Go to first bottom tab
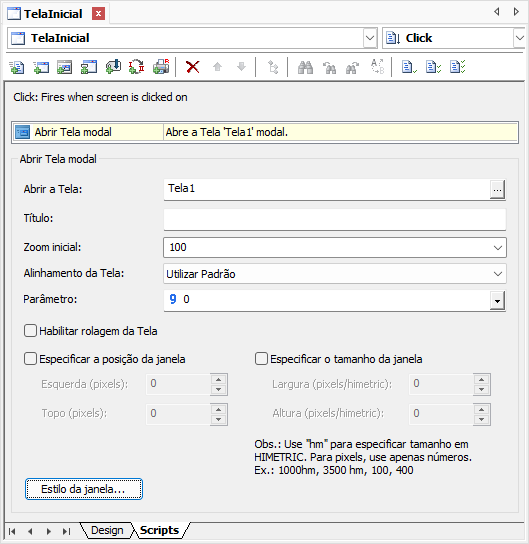This screenshot has height=544, width=529. [x=12, y=531]
